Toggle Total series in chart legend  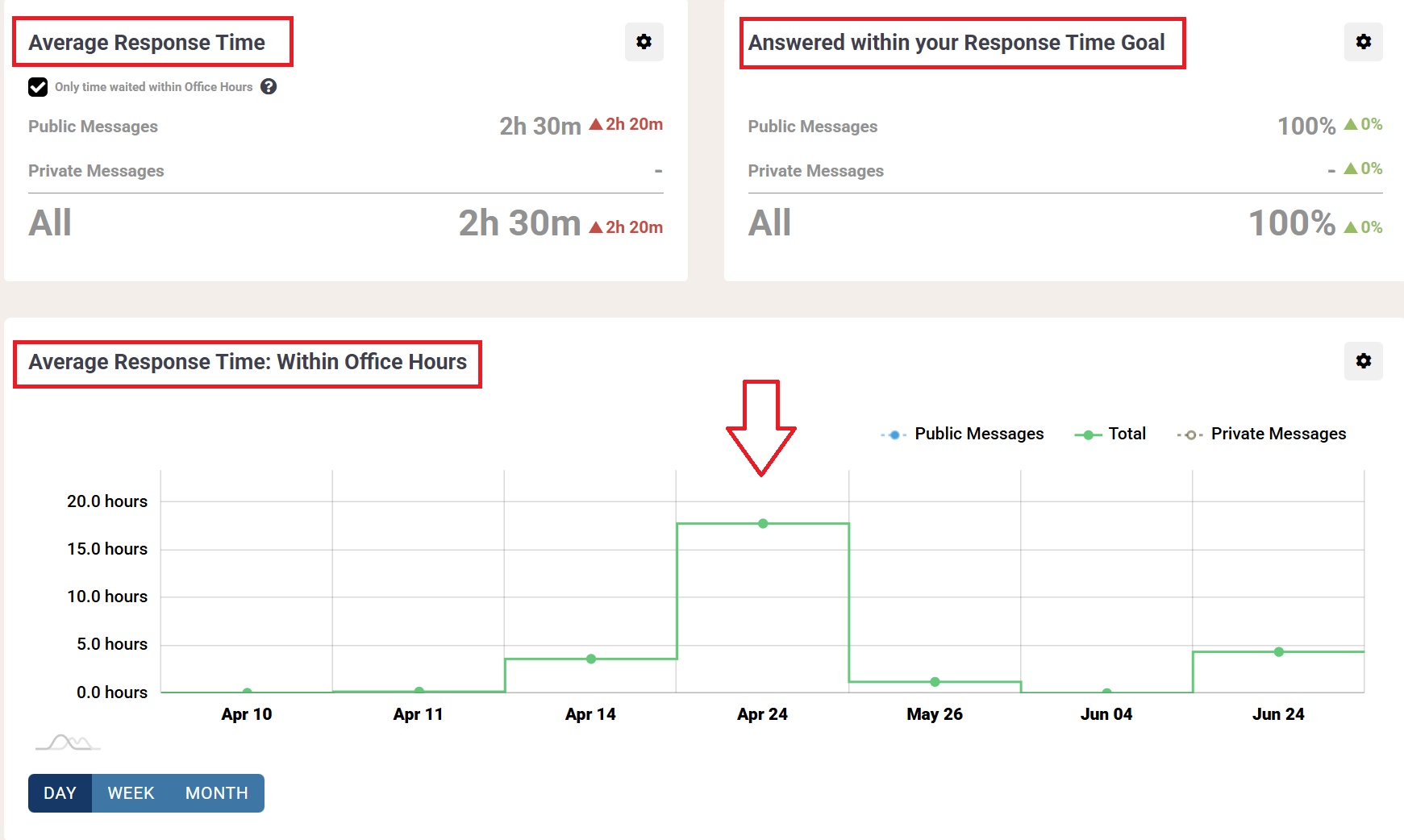(x=1110, y=434)
